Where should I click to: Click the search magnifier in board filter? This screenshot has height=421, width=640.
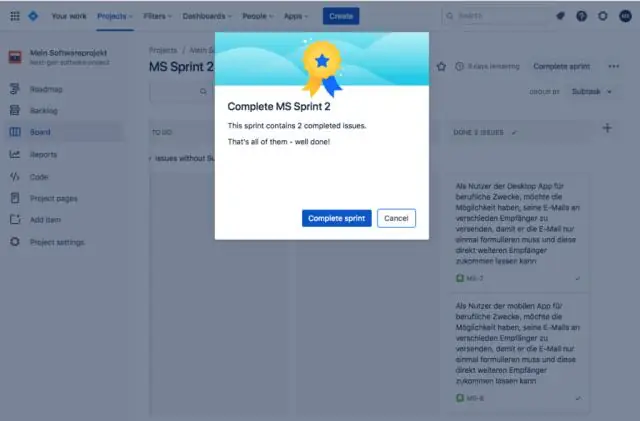(x=203, y=91)
